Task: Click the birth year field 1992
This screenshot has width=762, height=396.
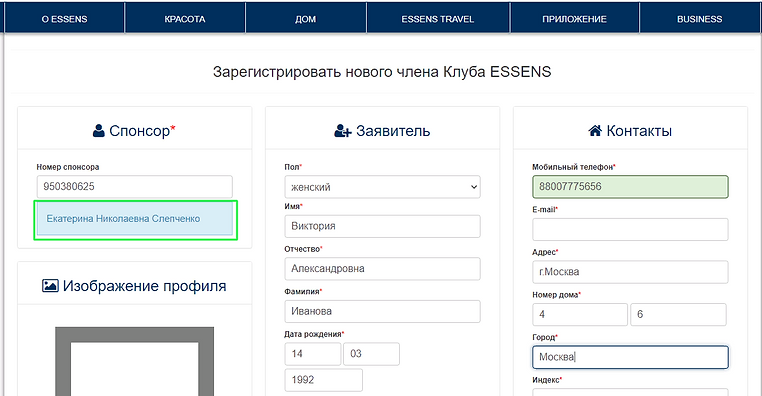Action: pos(324,380)
